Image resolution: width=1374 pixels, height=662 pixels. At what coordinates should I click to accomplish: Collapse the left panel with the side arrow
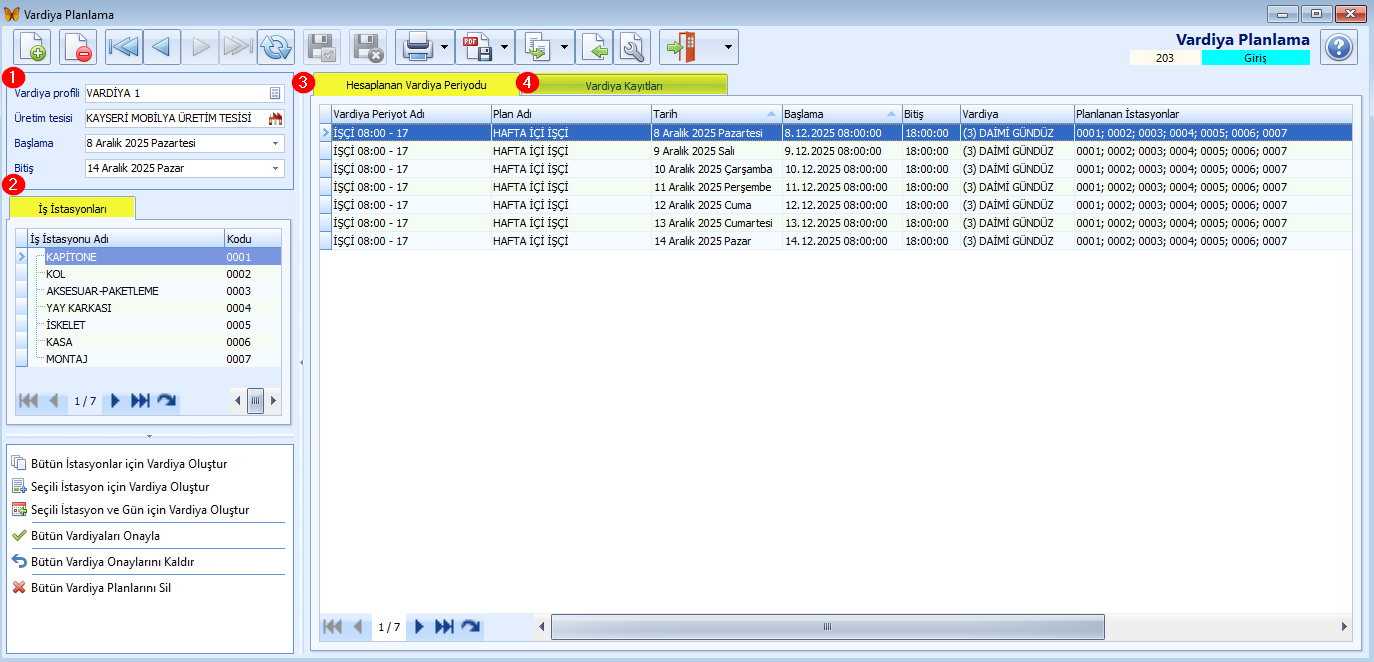point(302,363)
